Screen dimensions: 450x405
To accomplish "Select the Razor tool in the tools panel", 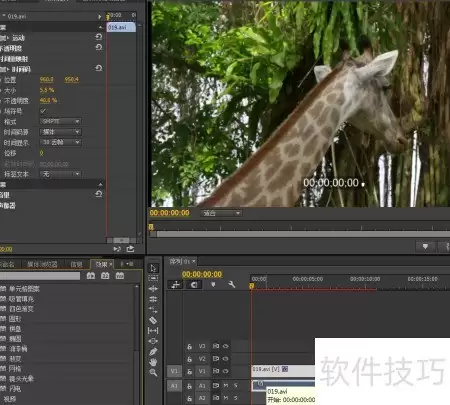I will click(153, 320).
